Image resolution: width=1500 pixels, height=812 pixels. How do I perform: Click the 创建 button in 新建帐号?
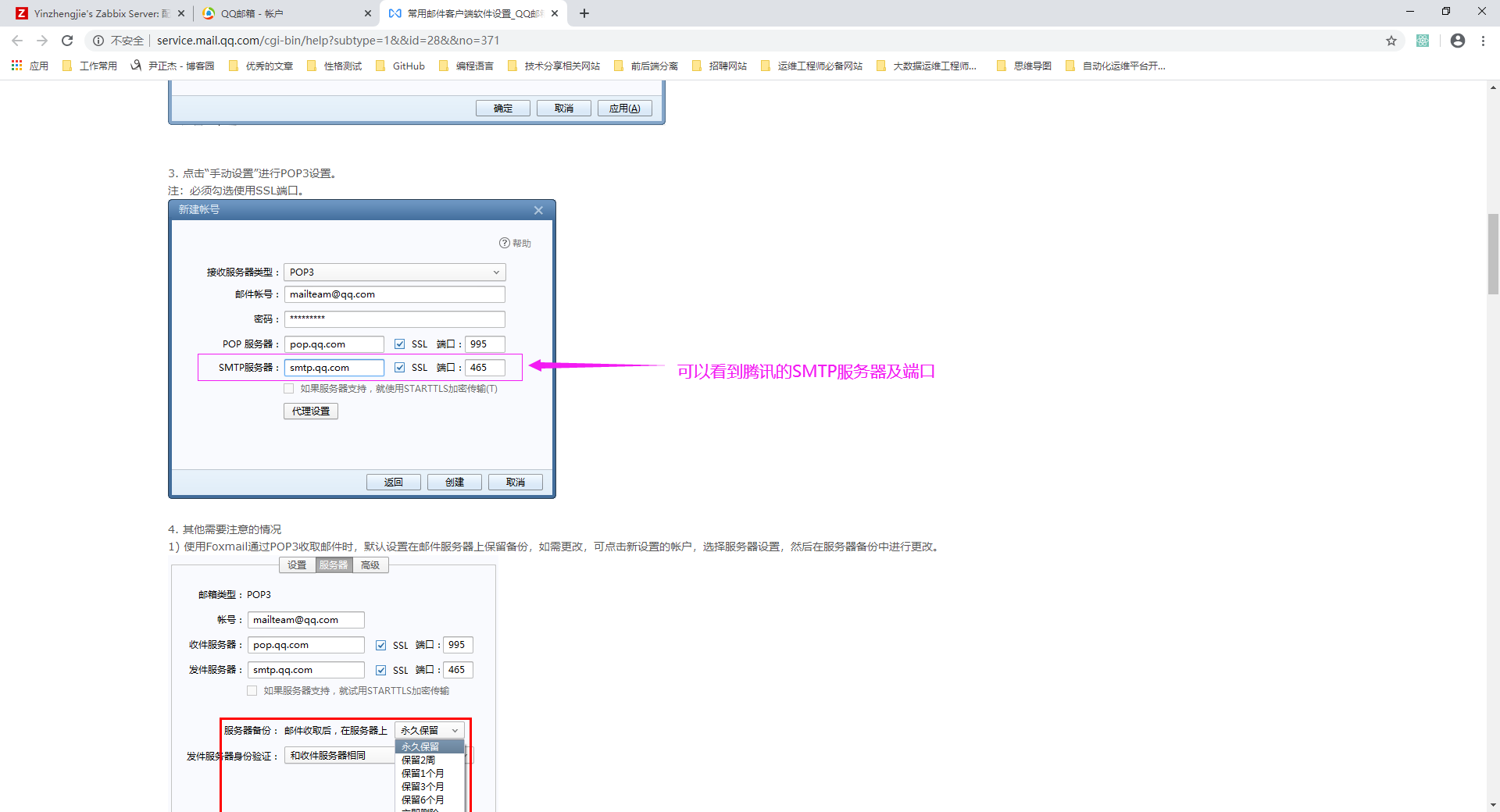point(455,483)
